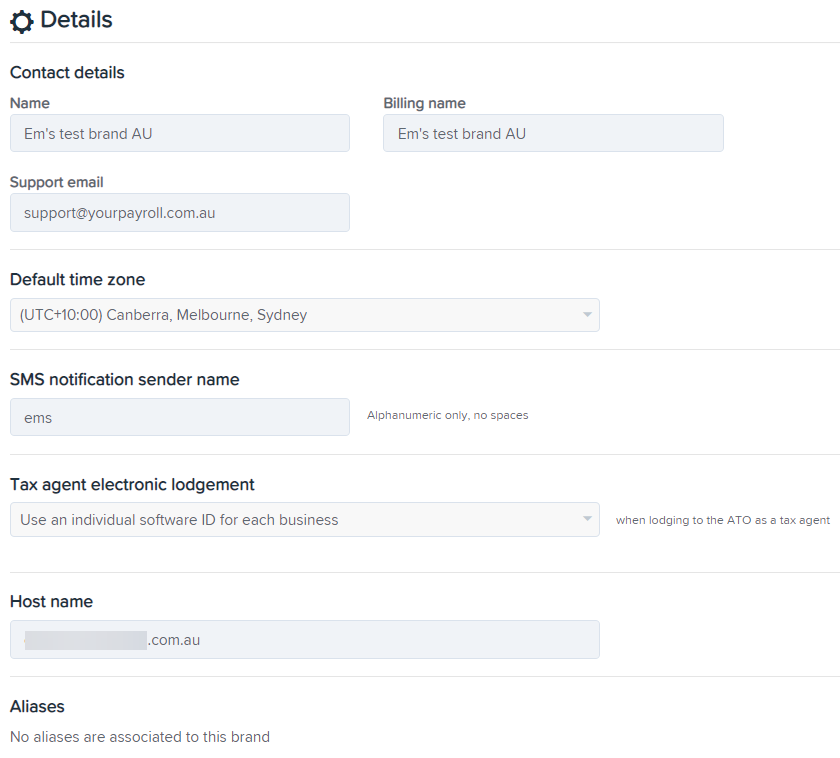Click the SMS notification sender name field

pyautogui.click(x=180, y=417)
